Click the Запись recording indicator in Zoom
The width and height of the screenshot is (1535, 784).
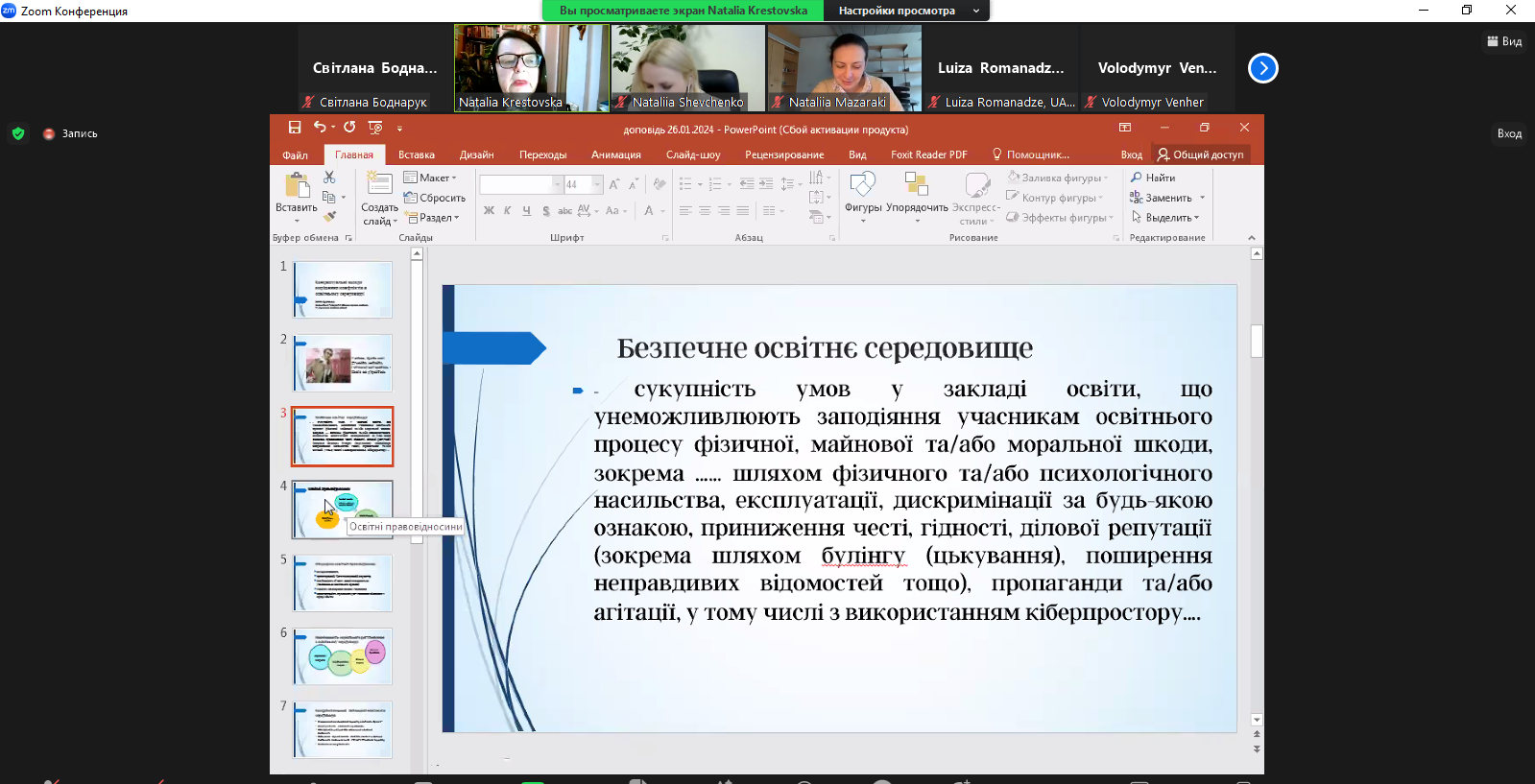(70, 133)
